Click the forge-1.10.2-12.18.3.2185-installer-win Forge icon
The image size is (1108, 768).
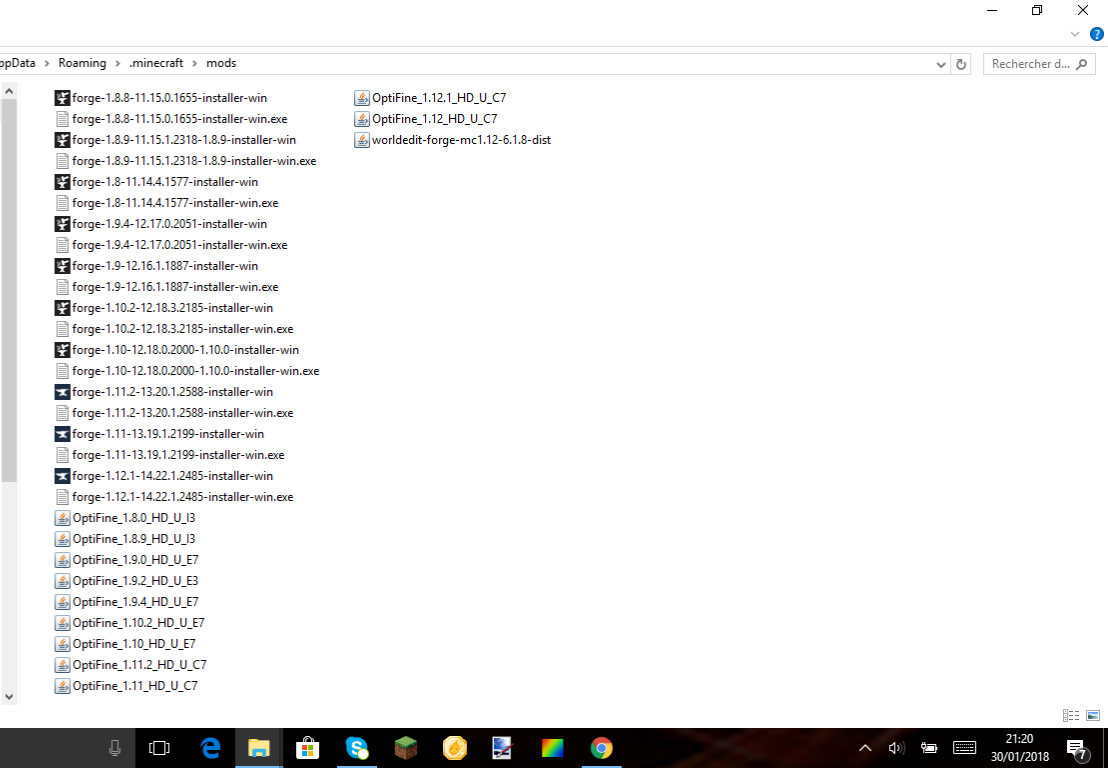pyautogui.click(x=62, y=308)
